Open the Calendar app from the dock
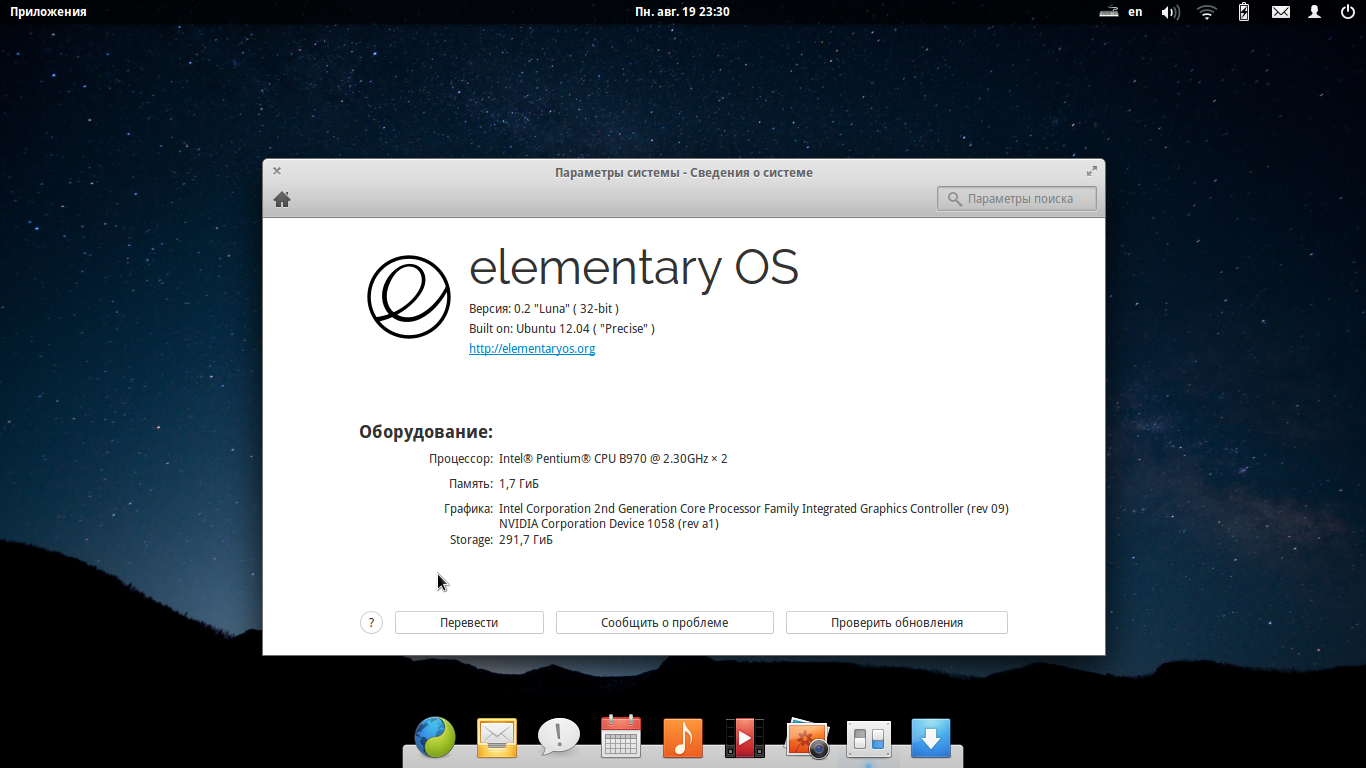The image size is (1366, 768). 621,738
